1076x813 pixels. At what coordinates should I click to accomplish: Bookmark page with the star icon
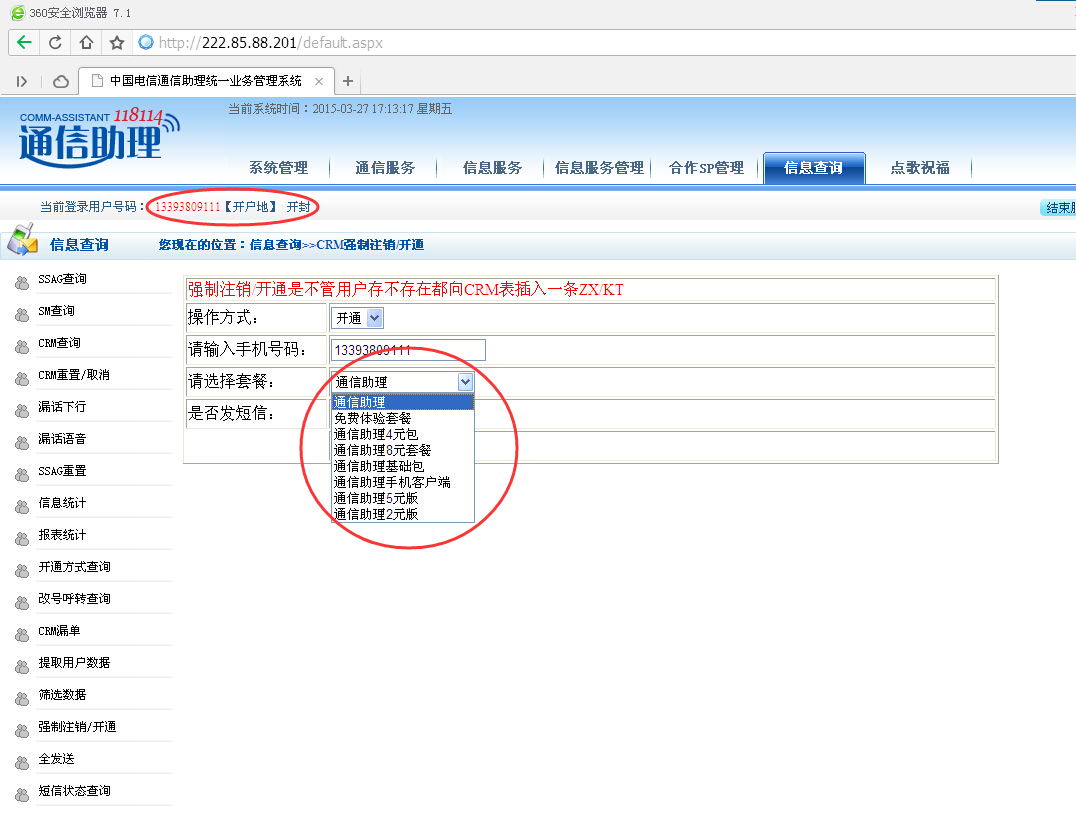(x=117, y=43)
